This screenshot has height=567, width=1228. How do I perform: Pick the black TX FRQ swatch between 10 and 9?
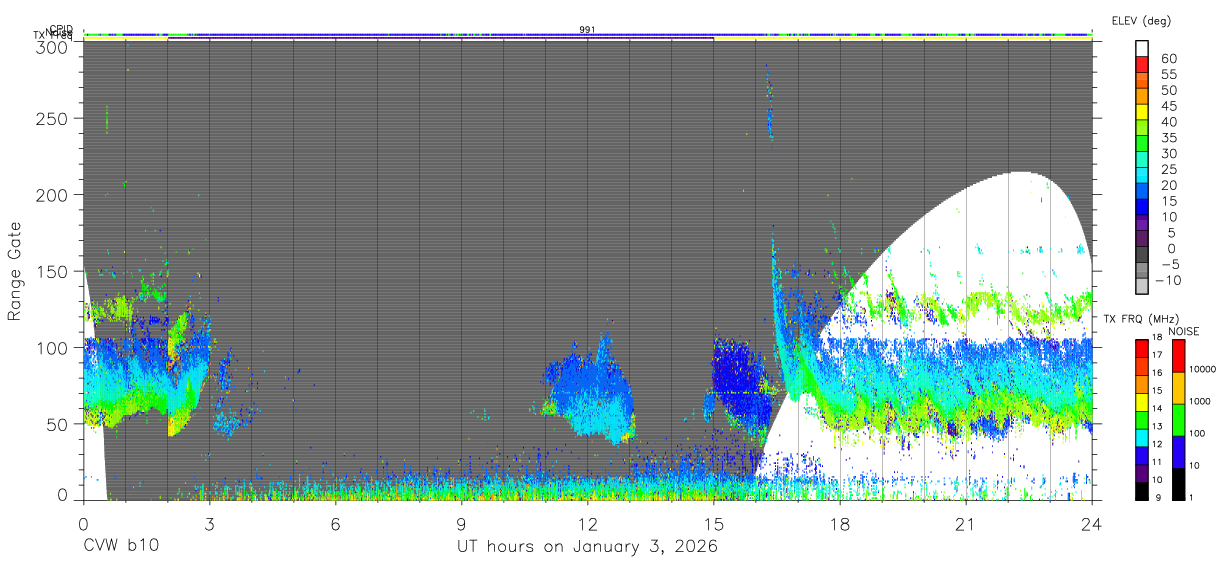[x=1142, y=490]
